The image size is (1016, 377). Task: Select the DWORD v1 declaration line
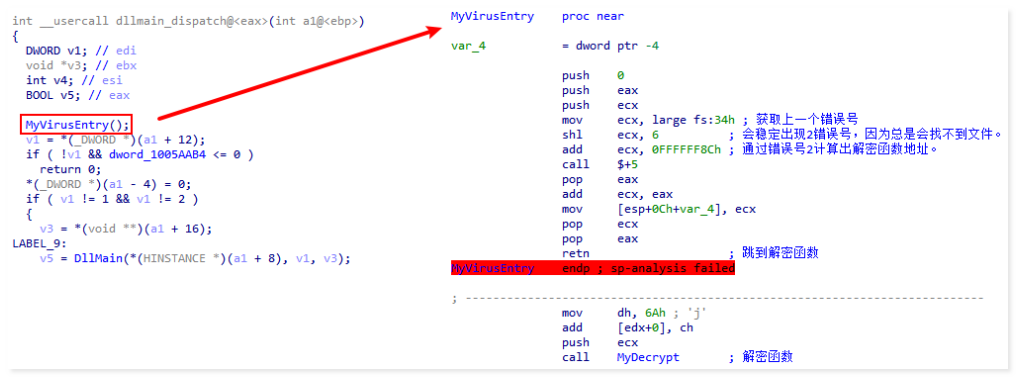[x=81, y=51]
